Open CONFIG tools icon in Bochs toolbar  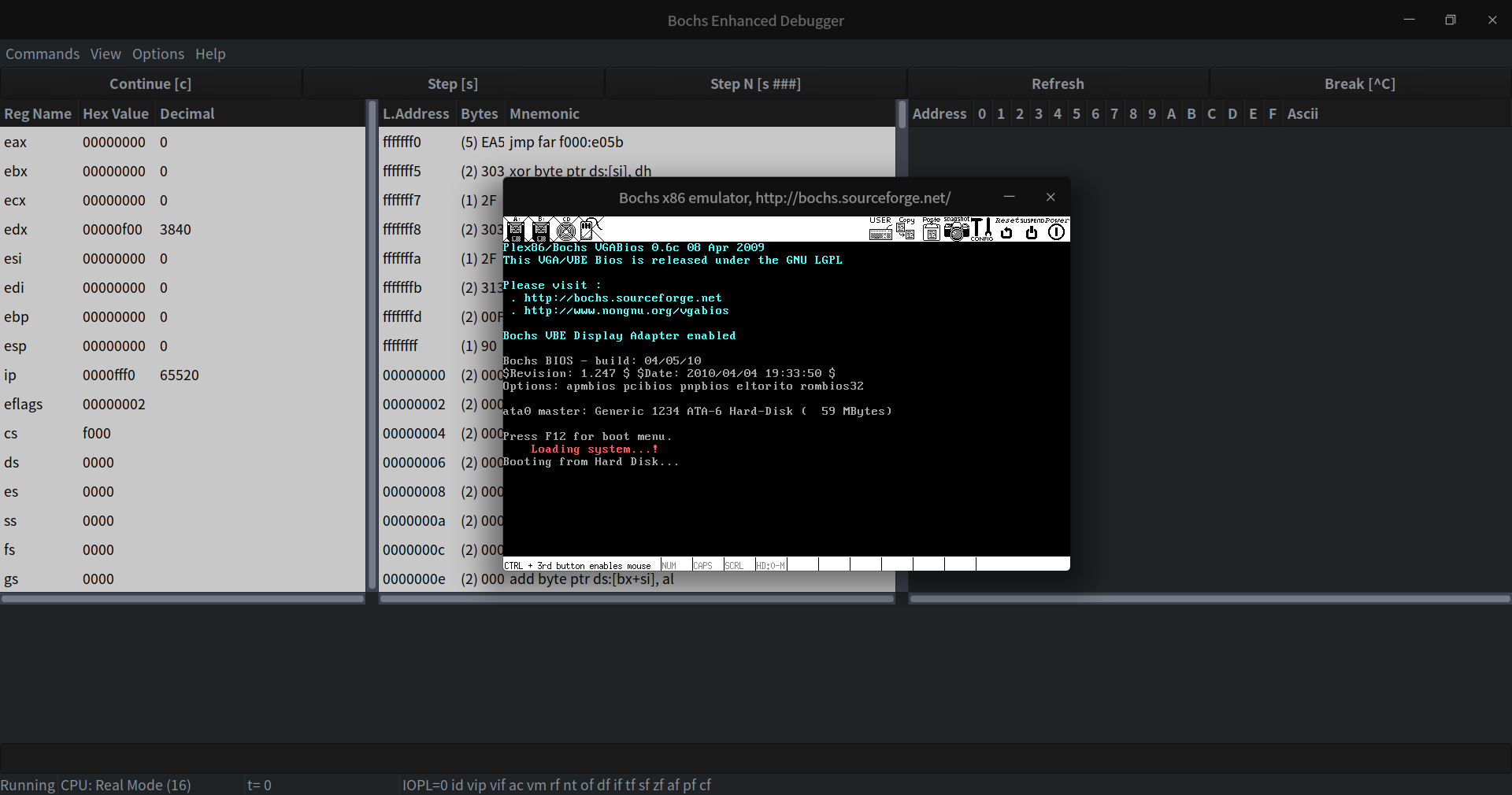coord(981,229)
